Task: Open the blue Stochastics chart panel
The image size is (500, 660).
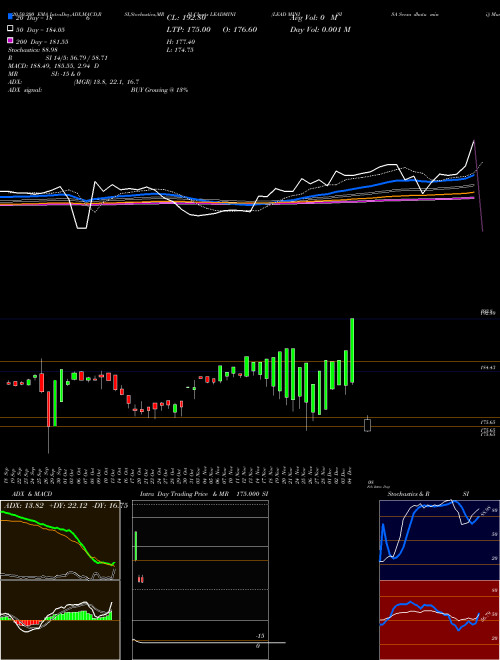Action: point(439,540)
